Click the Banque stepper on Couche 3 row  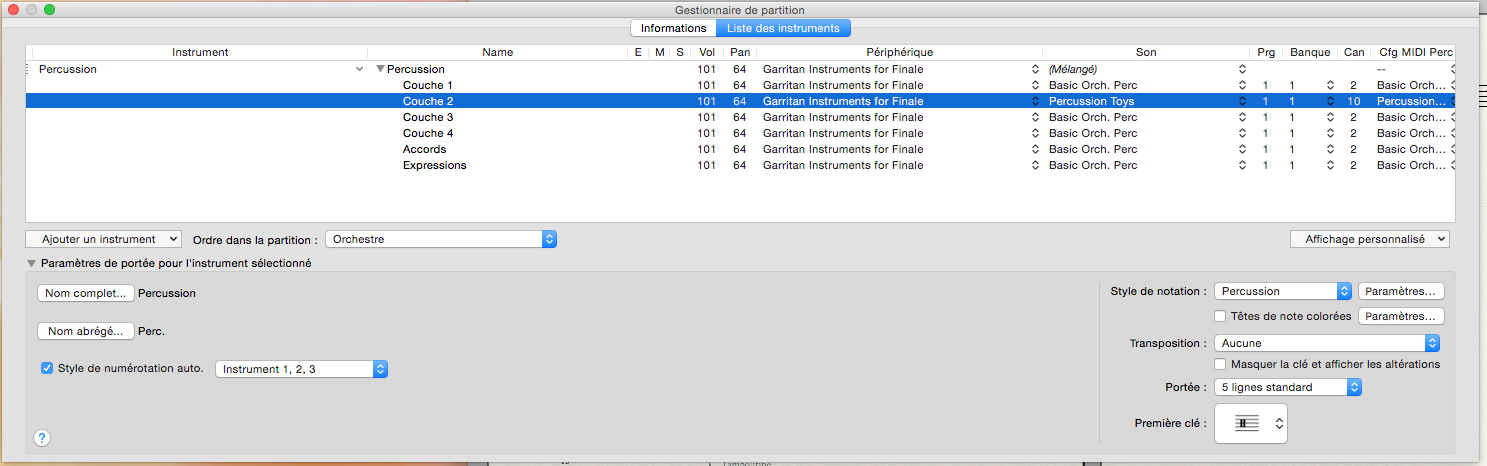[1329, 117]
